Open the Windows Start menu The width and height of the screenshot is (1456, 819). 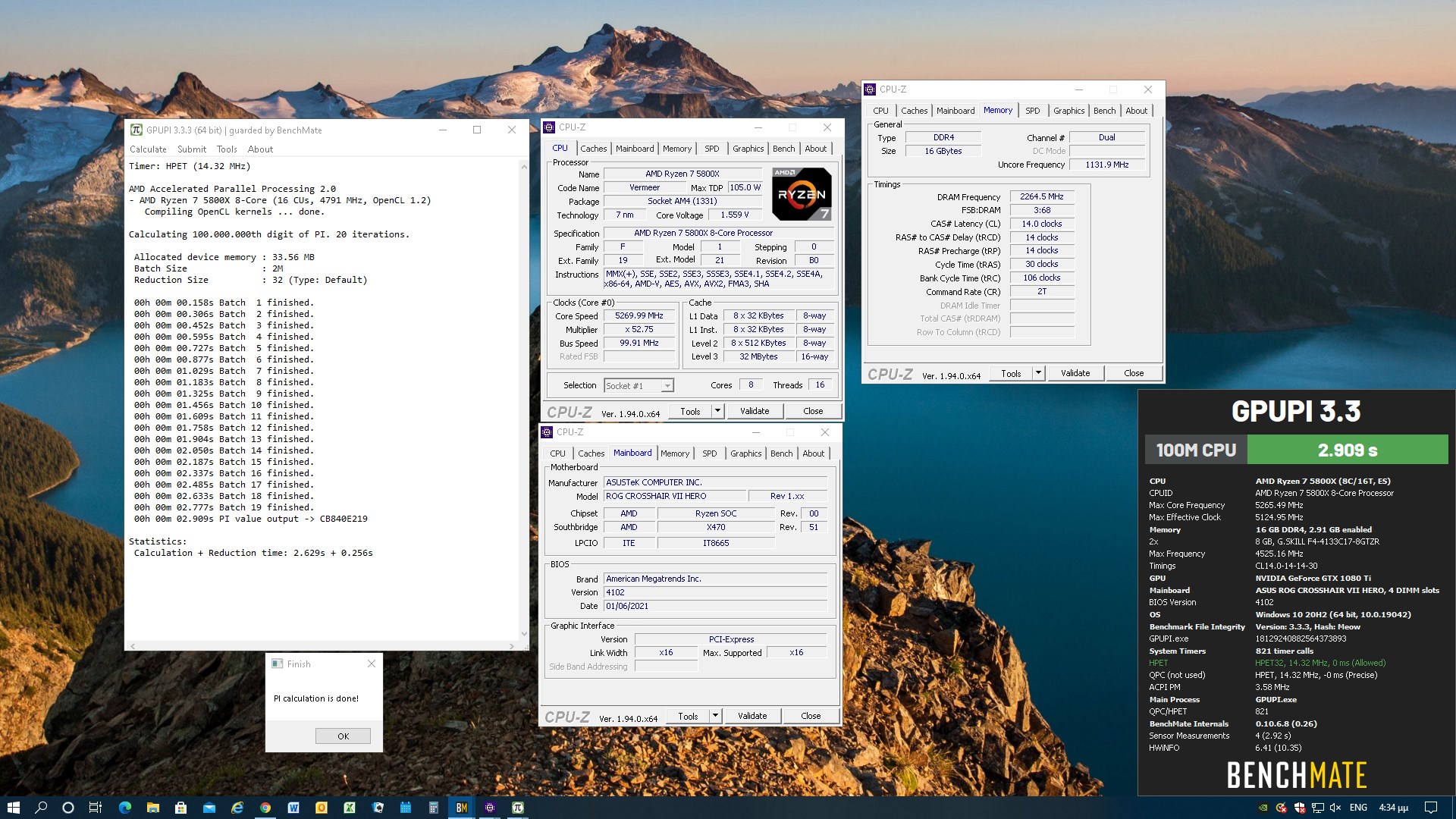pos(13,808)
